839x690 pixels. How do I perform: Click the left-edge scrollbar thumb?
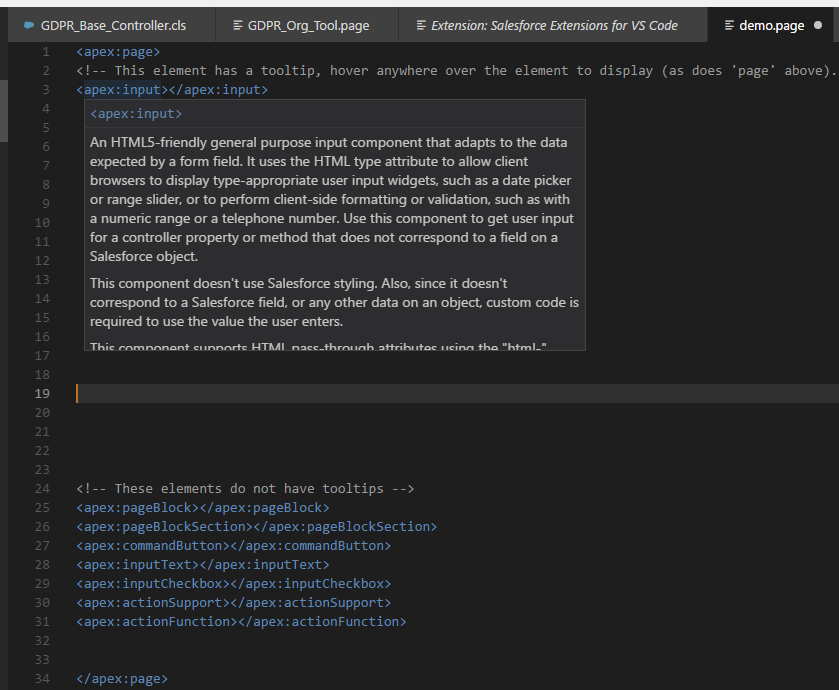(x=4, y=111)
